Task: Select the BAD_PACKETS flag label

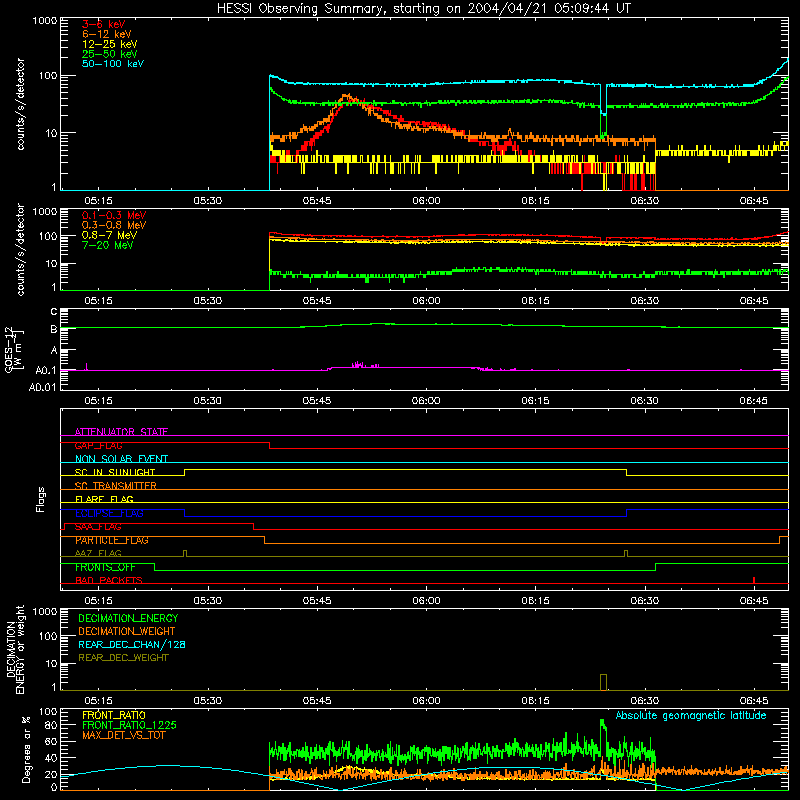Action: (109, 580)
